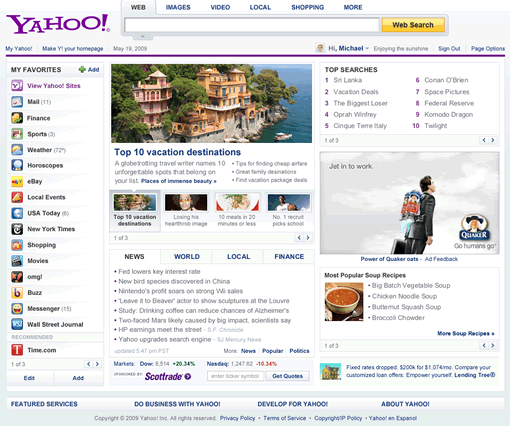Open Komodo Dragon top search
This screenshot has height=426, width=510.
[x=448, y=115]
